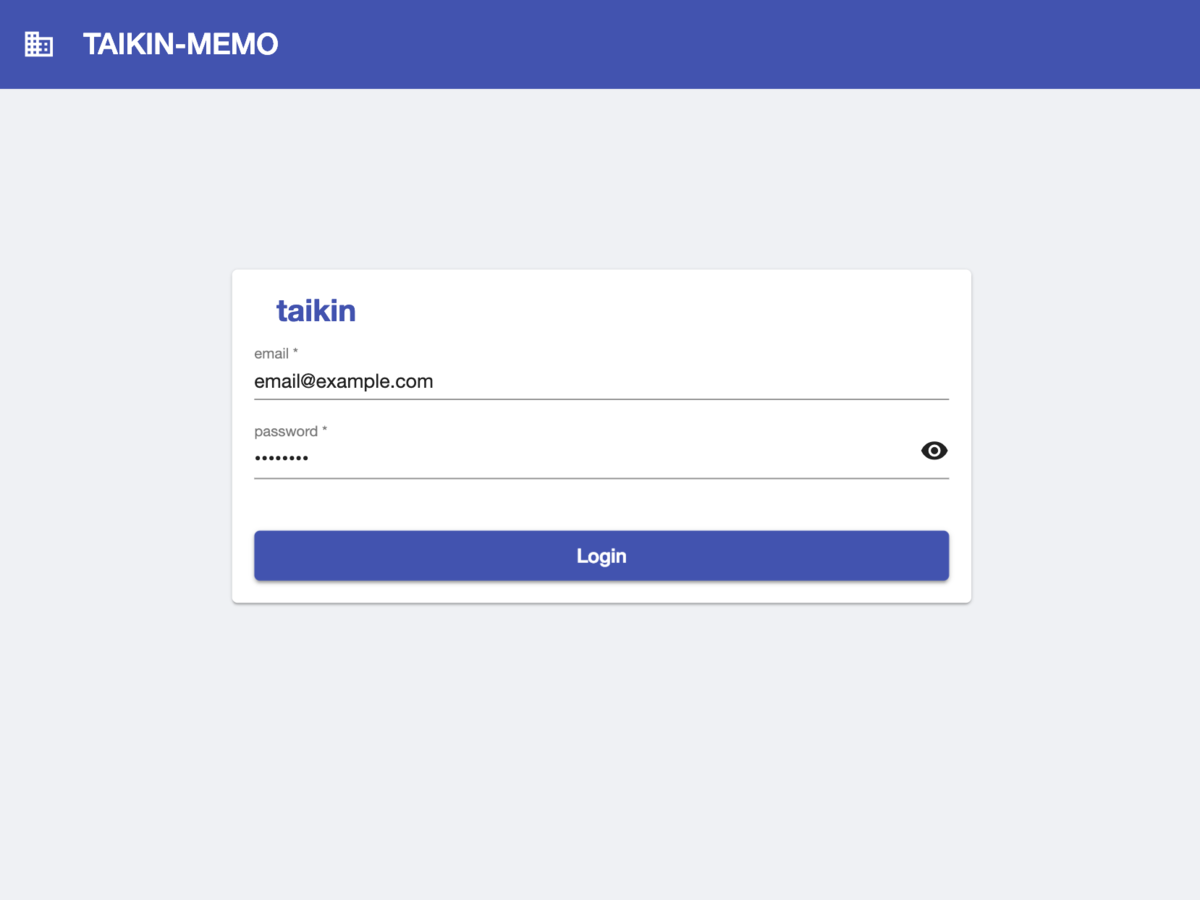Focus the email input field
The width and height of the screenshot is (1200, 900).
click(x=601, y=381)
